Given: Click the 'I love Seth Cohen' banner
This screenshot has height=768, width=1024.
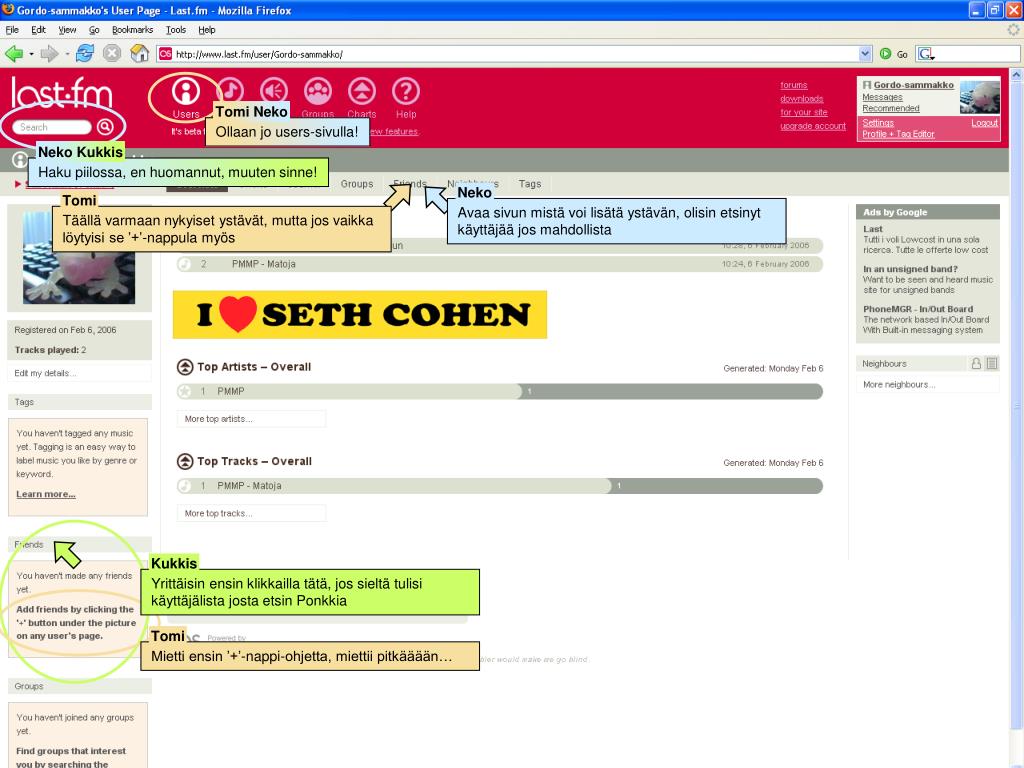Looking at the screenshot, I should [360, 315].
